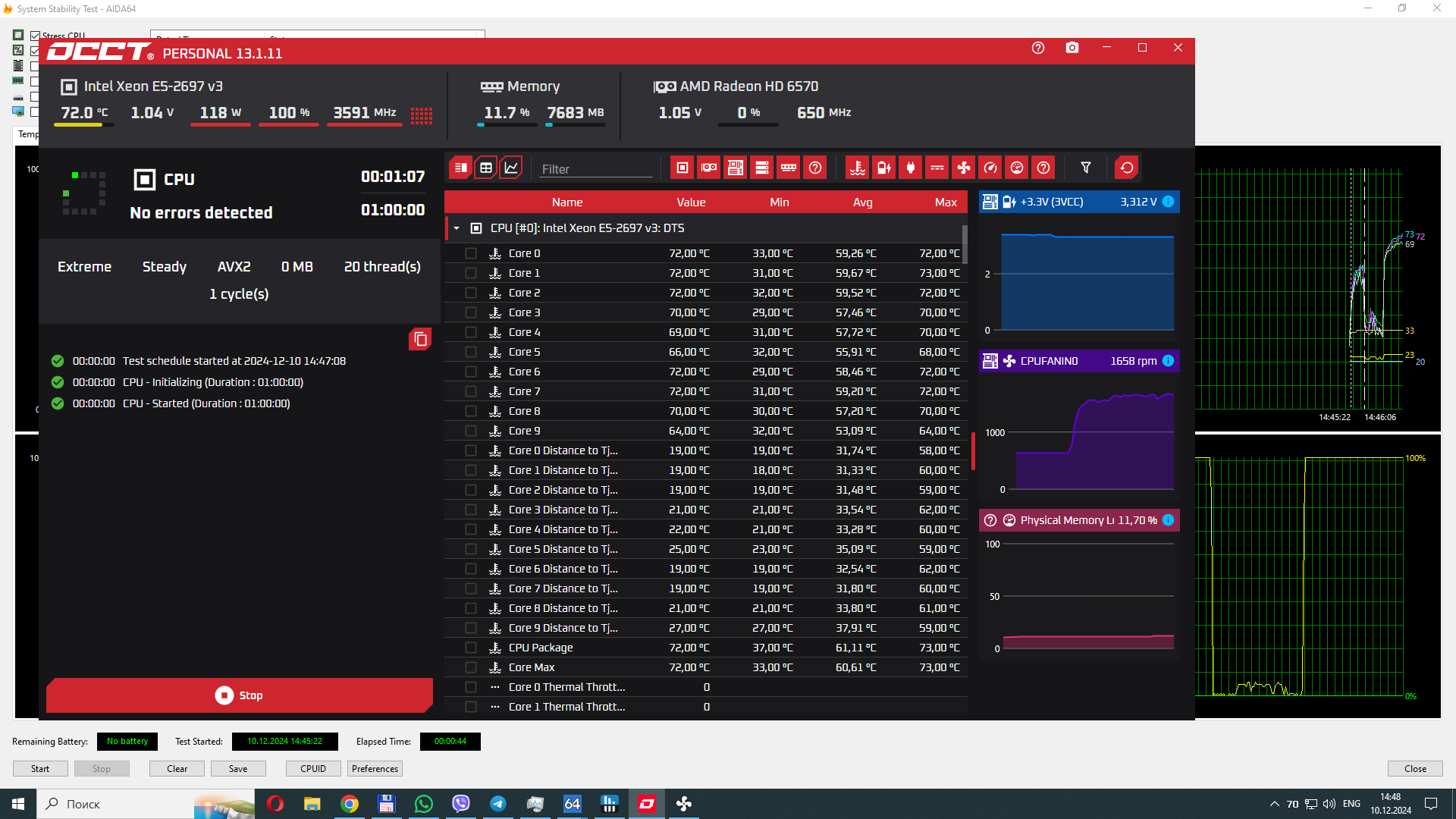Click the GPU sensors filter icon
Image resolution: width=1456 pixels, height=819 pixels.
pos(709,168)
